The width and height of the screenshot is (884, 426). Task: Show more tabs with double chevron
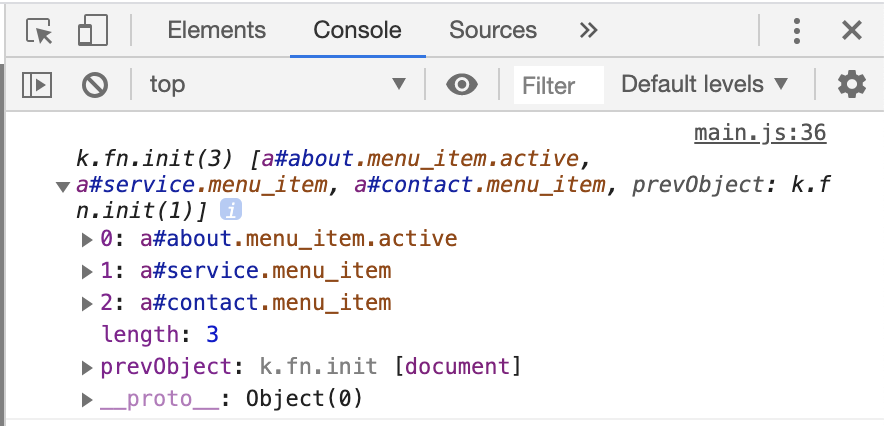(x=589, y=31)
